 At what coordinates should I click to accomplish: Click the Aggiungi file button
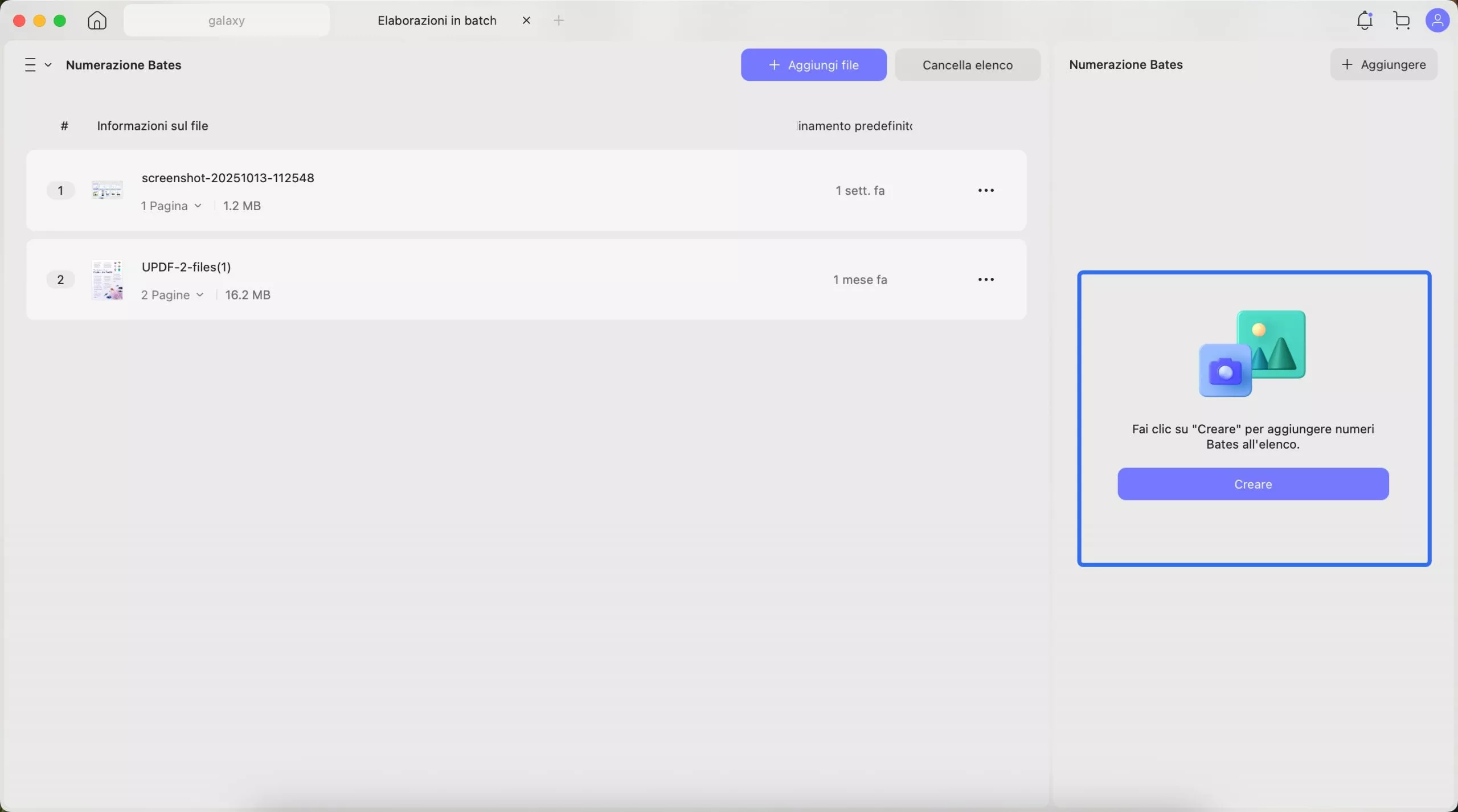click(813, 65)
